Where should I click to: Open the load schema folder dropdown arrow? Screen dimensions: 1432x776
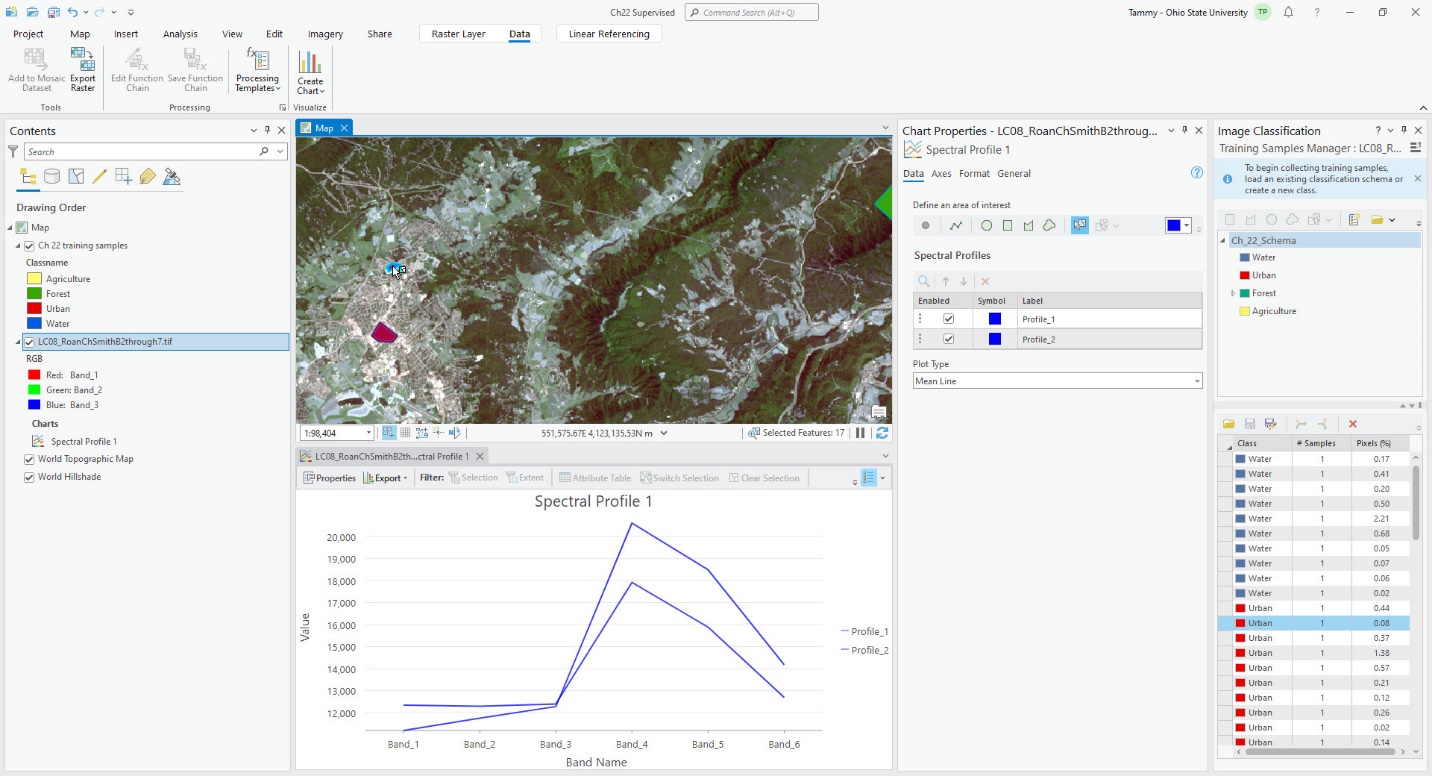1392,220
